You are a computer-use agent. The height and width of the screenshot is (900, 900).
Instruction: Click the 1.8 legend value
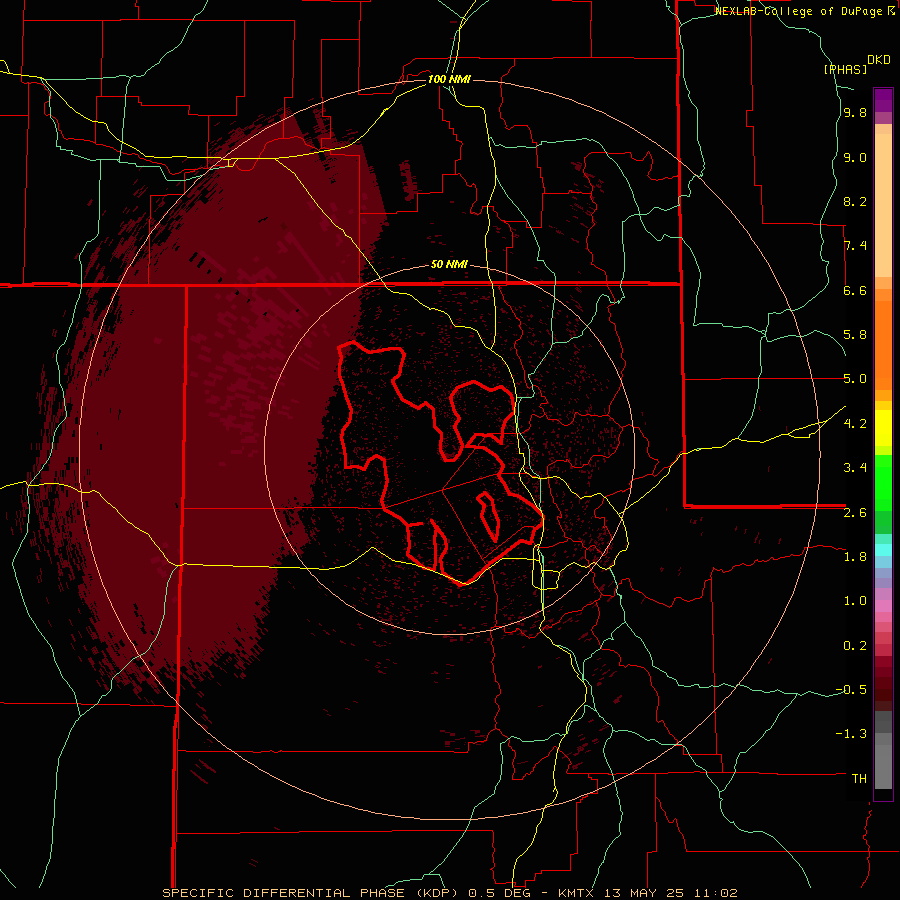pos(855,557)
